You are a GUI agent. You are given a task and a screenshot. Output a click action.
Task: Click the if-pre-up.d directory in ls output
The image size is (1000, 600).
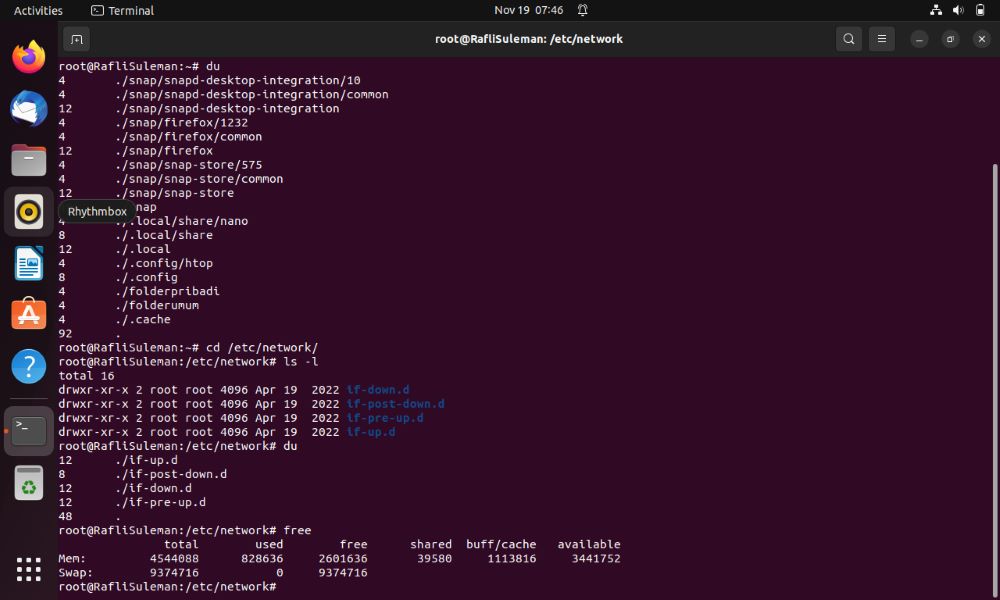[385, 418]
